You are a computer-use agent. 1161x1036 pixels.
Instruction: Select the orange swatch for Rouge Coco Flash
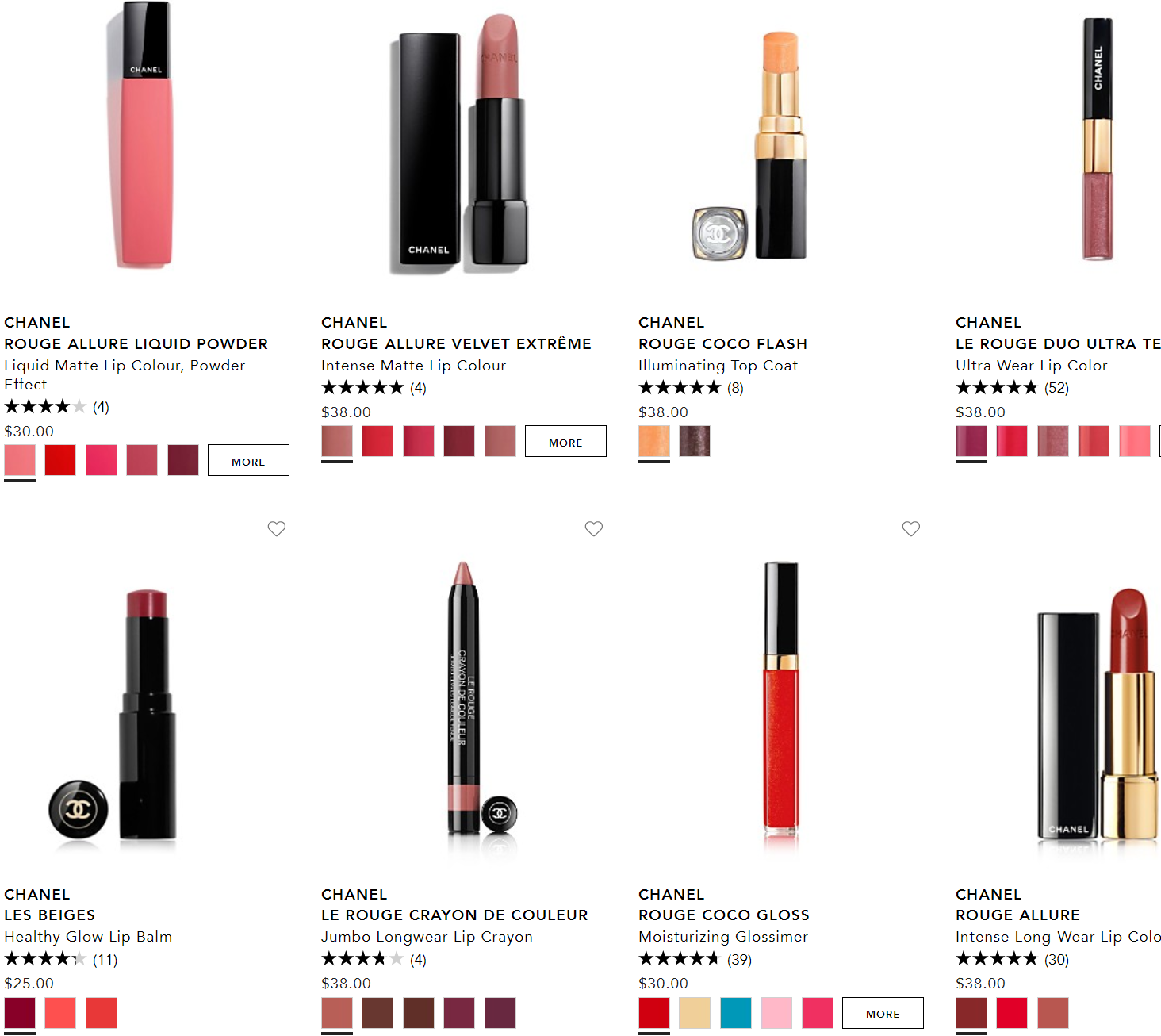click(654, 441)
